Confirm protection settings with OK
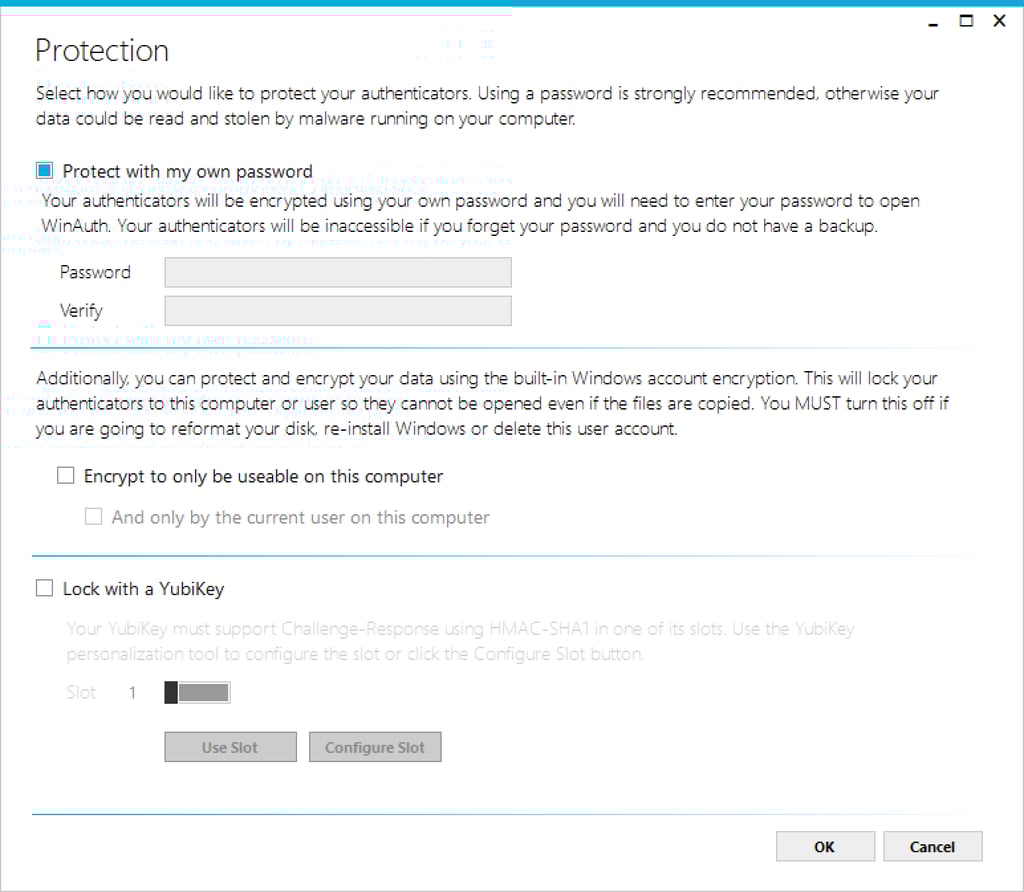Image resolution: width=1024 pixels, height=892 pixels. click(x=825, y=846)
